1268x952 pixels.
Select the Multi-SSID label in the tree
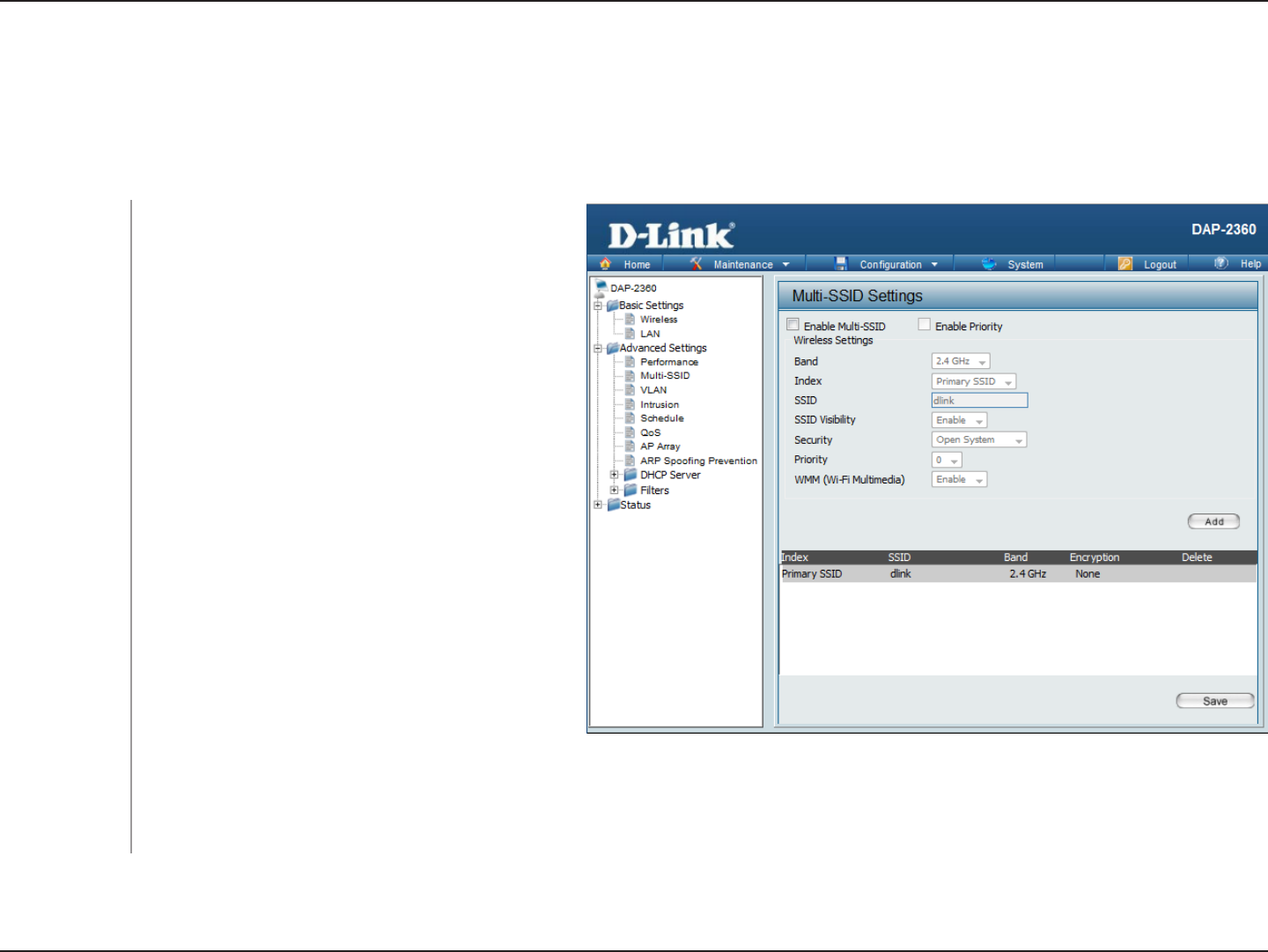tap(665, 376)
